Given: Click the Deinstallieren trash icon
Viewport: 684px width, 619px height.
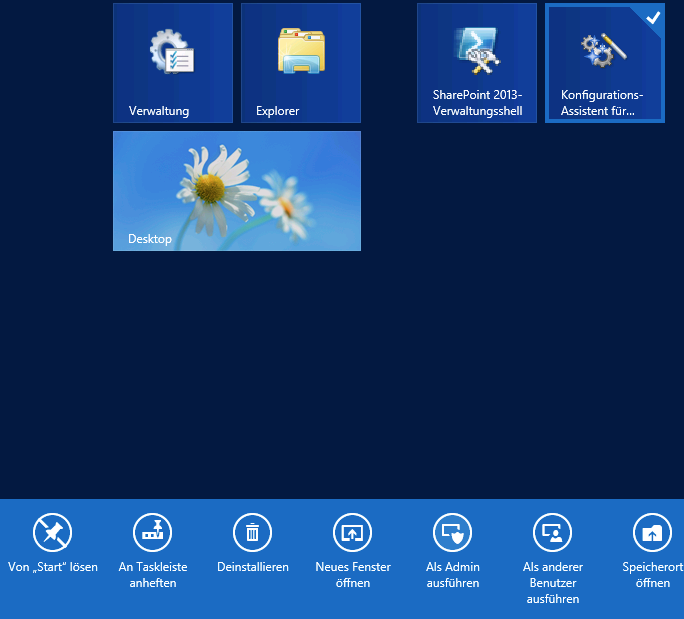Looking at the screenshot, I should (253, 533).
